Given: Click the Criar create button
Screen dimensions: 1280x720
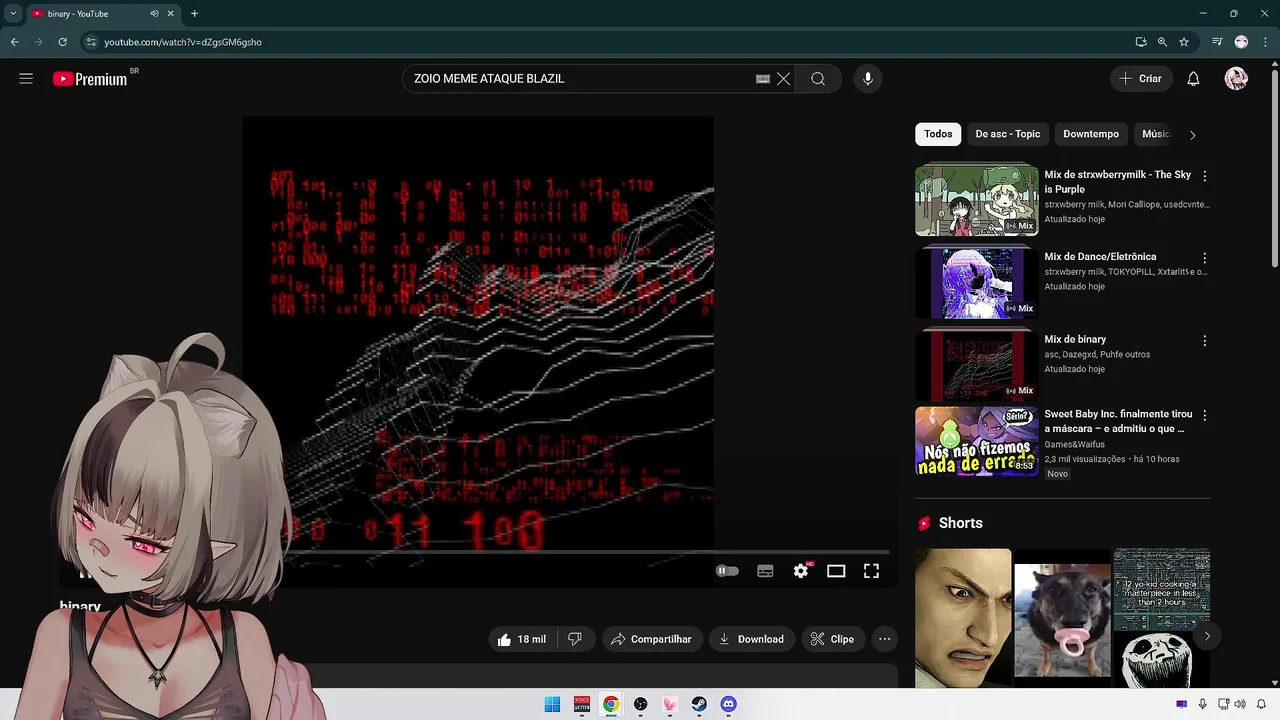Looking at the screenshot, I should (1141, 79).
